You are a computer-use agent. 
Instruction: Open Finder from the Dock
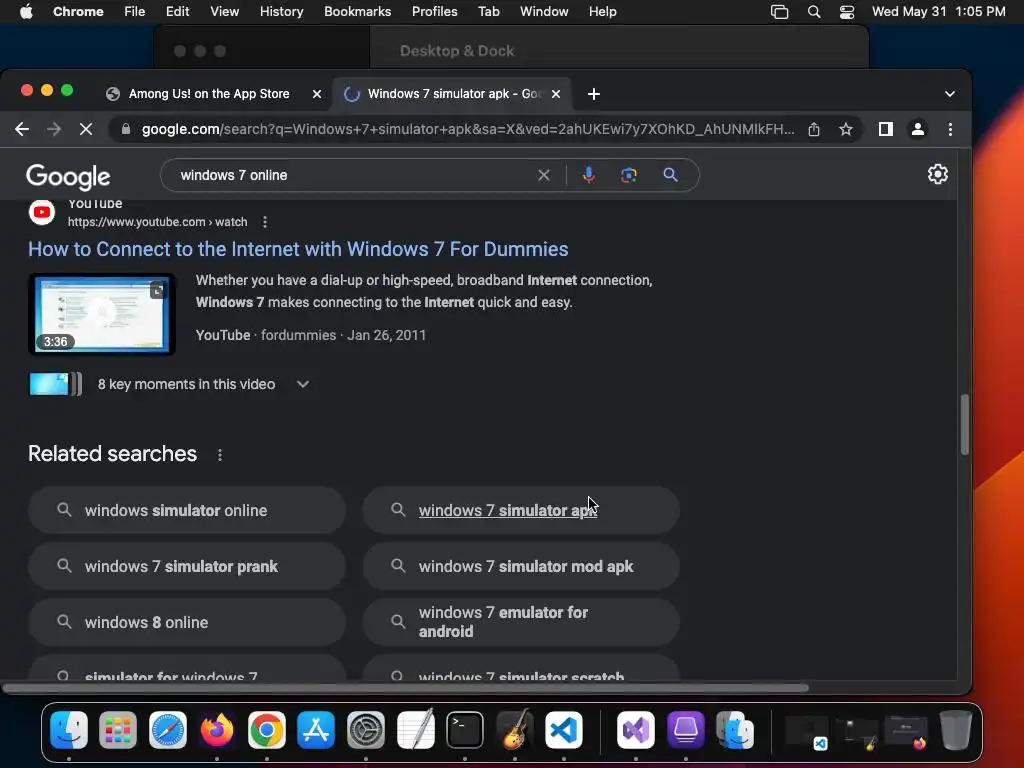point(69,730)
